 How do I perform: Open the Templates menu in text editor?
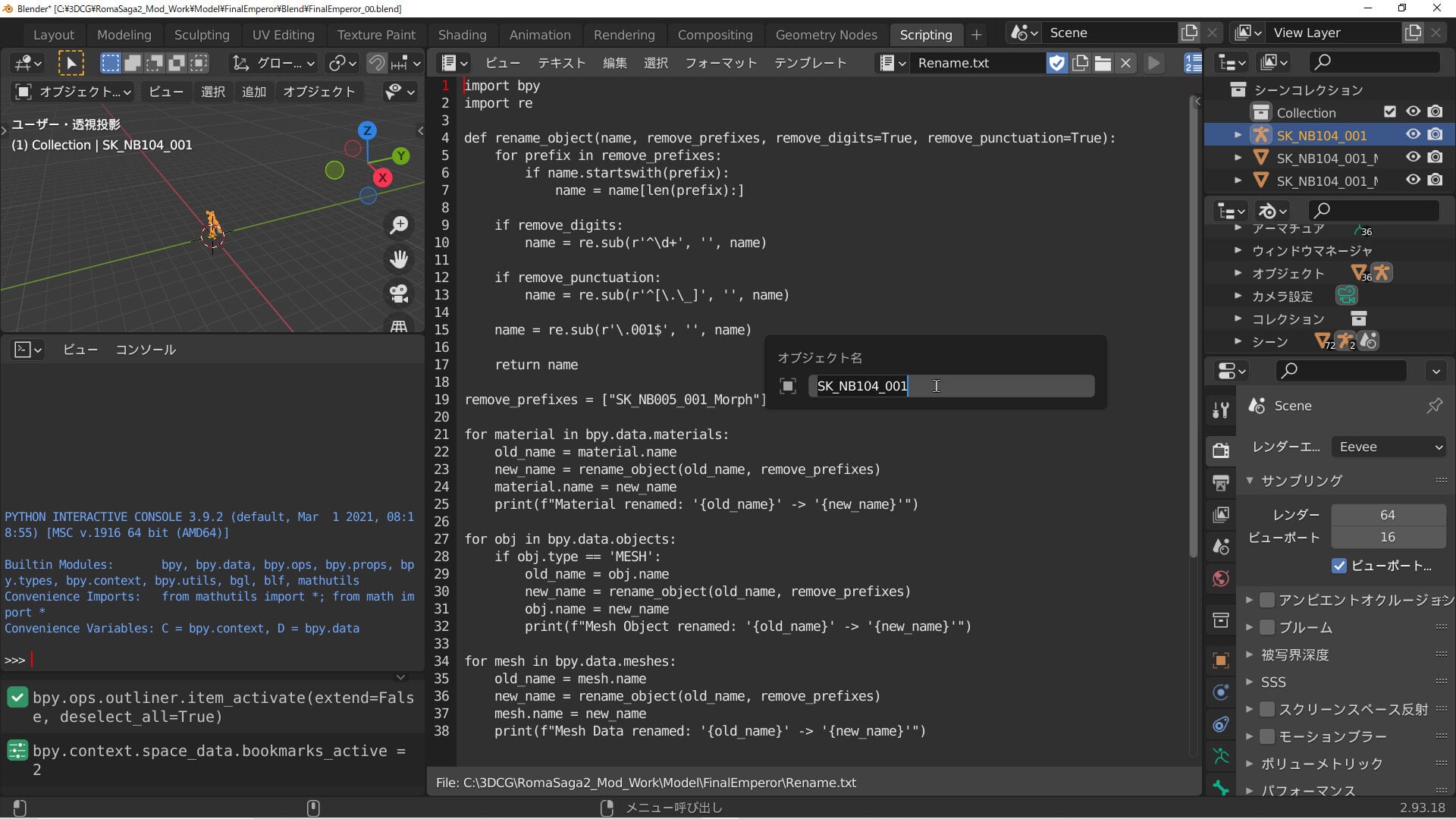click(x=810, y=63)
